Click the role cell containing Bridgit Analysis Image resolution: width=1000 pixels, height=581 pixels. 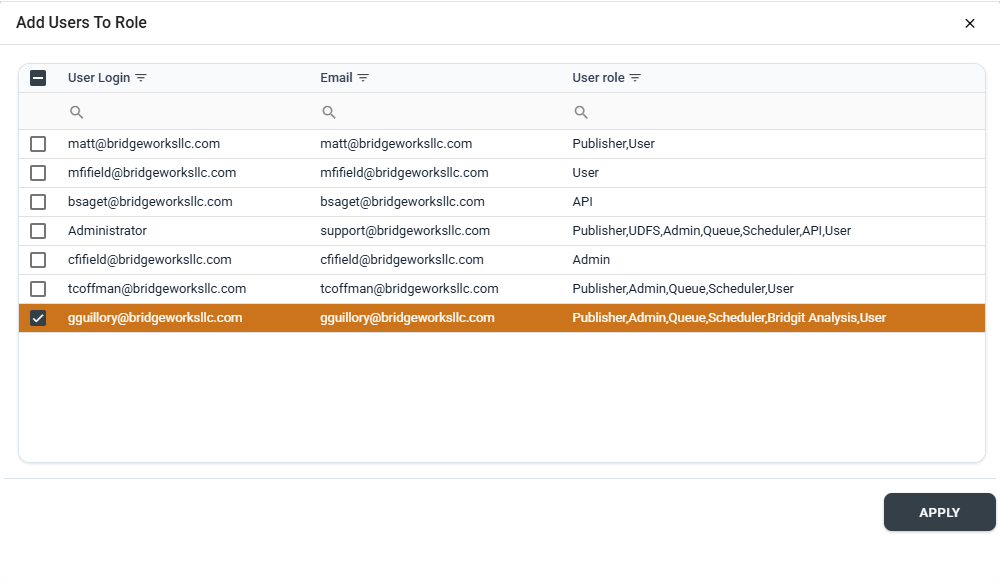729,318
